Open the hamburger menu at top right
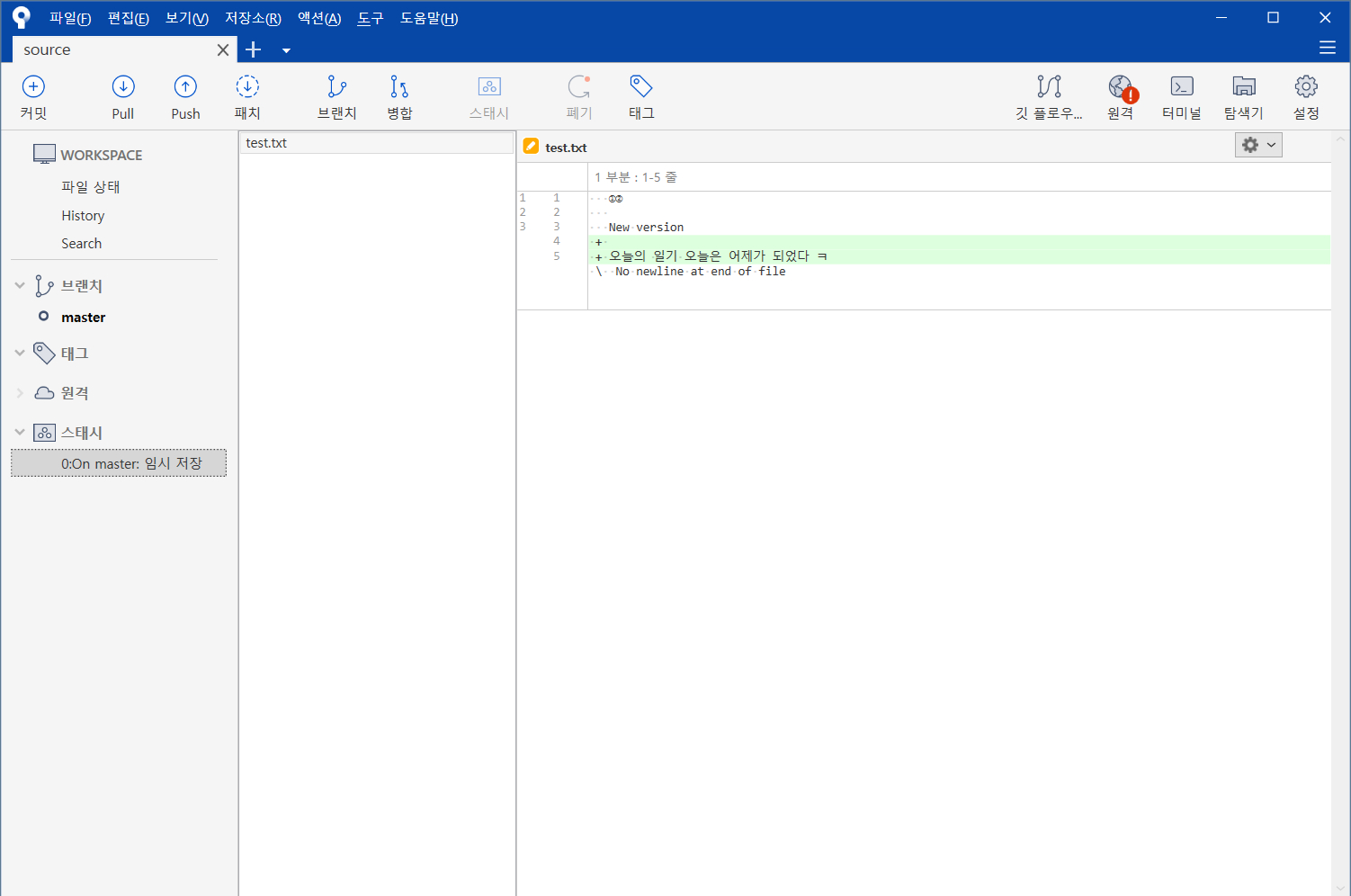The height and width of the screenshot is (896, 1351). click(1328, 48)
